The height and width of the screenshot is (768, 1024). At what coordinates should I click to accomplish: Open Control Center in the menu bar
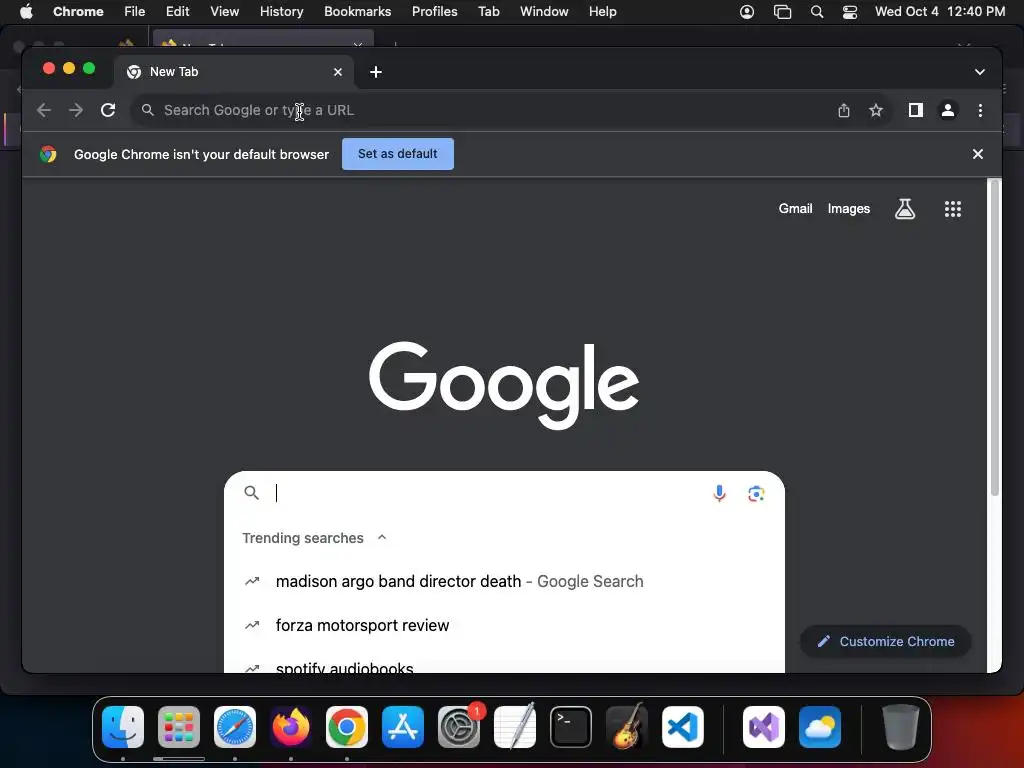click(x=850, y=12)
